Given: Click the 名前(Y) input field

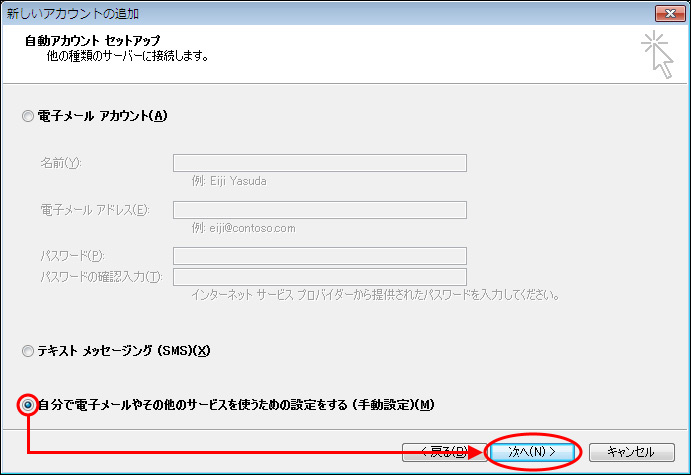Looking at the screenshot, I should [x=320, y=163].
